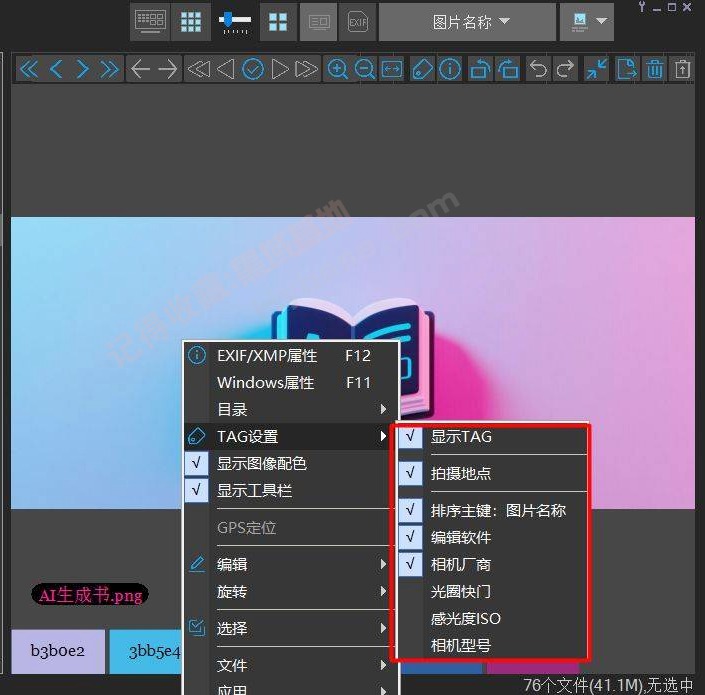Screen dimensions: 705x695
Task: Click the collapse inward arrows icon
Action: point(596,69)
